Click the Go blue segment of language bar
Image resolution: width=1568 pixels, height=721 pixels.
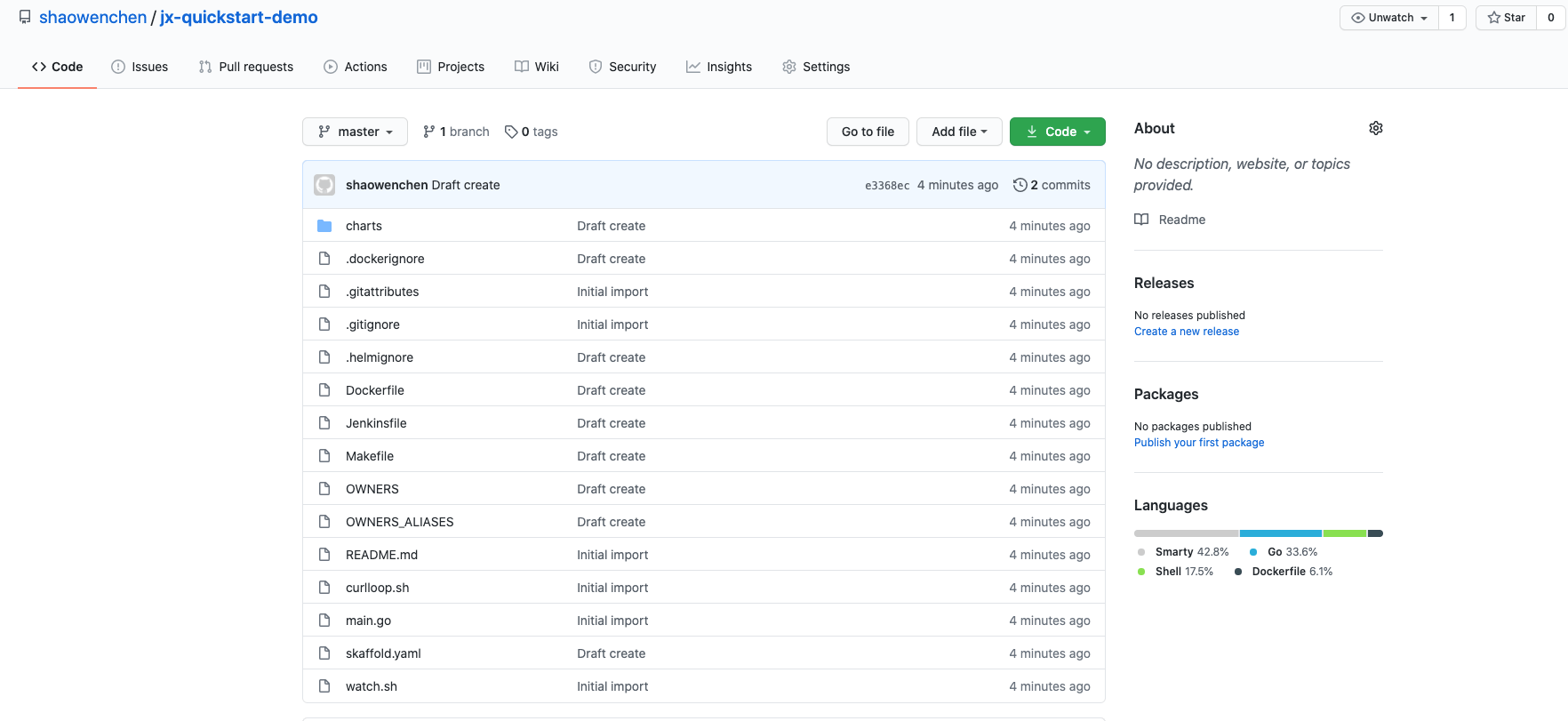1281,533
